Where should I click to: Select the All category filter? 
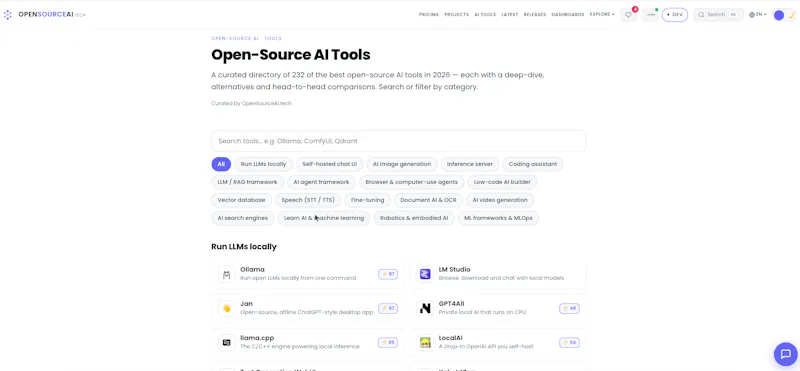(x=221, y=164)
